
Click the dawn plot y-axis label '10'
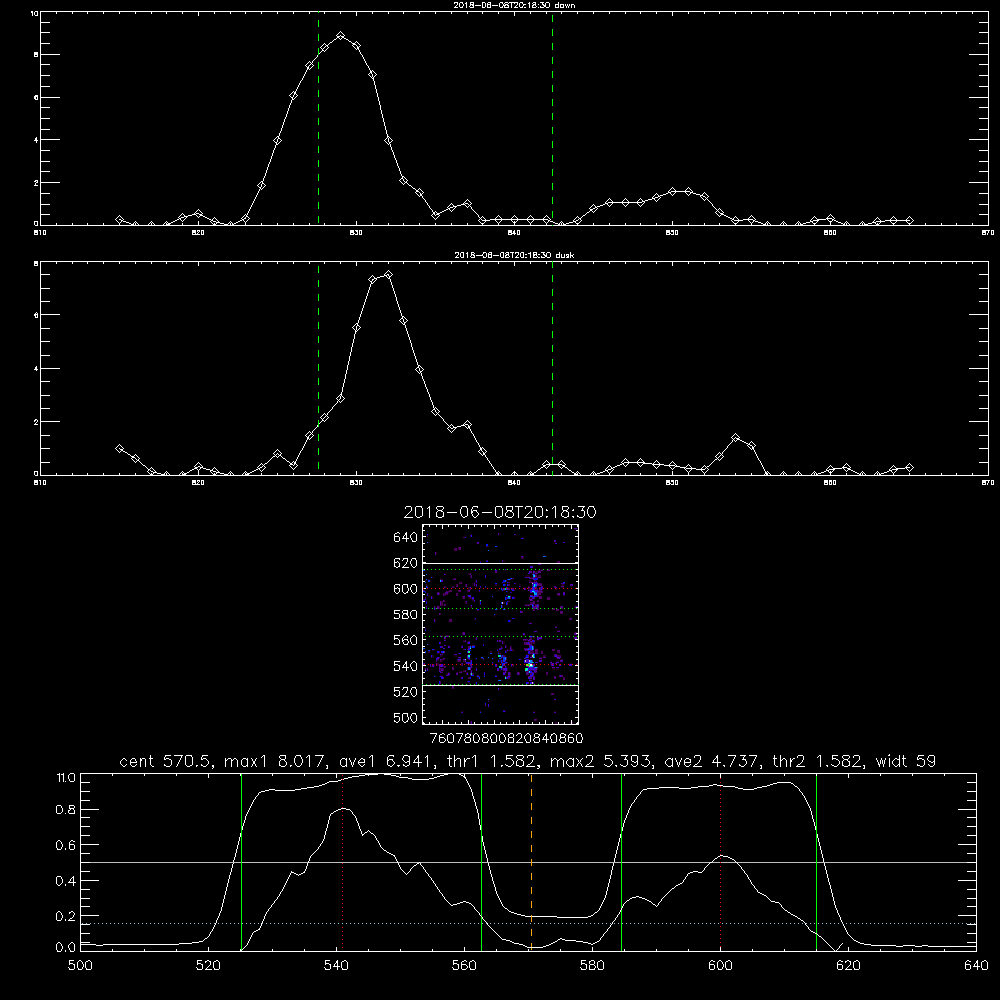click(x=34, y=13)
